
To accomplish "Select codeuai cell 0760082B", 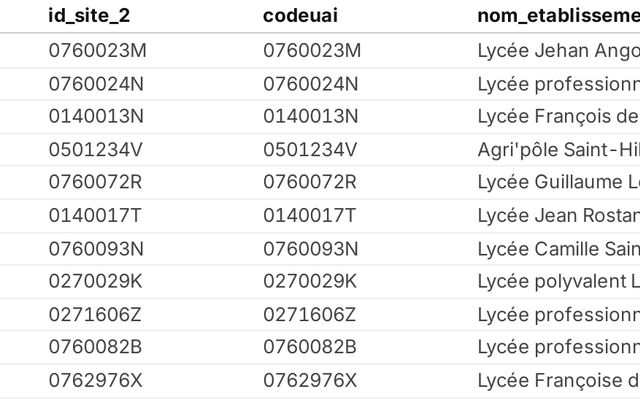I will coord(310,347).
